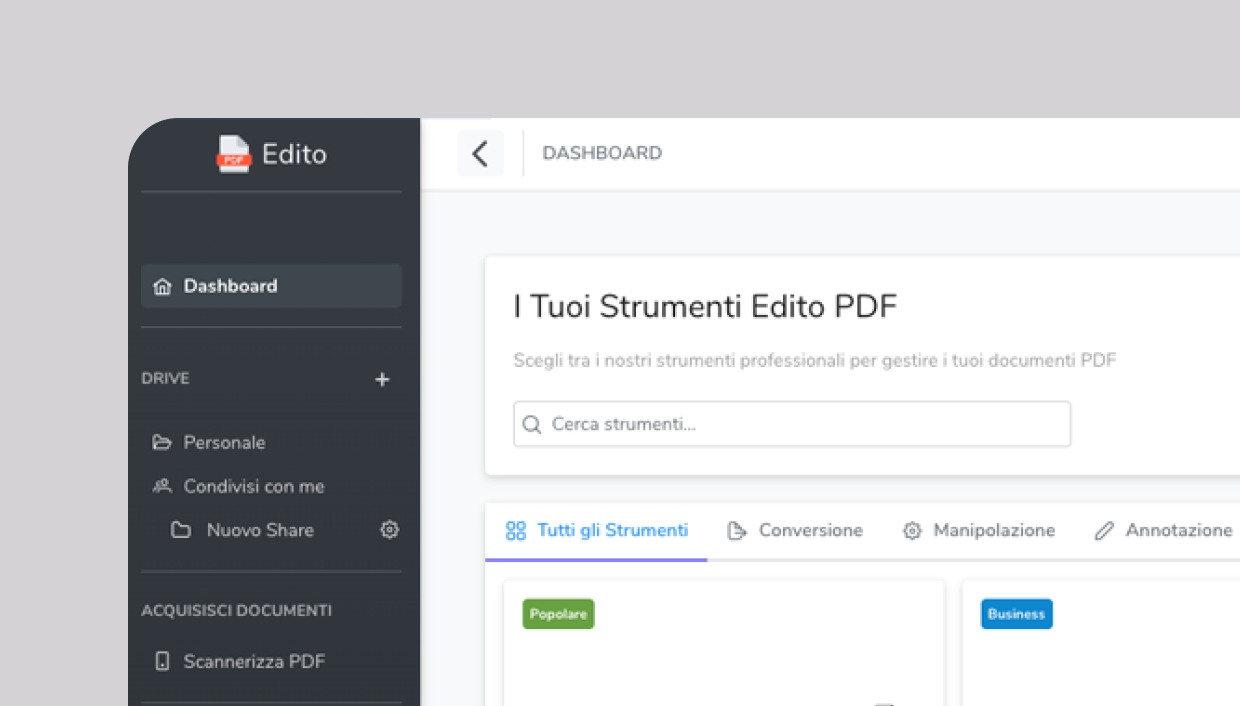Screen dimensions: 1240x706
Task: Click the ACQUISISCI DOCUMENTI heading
Action: 236,610
